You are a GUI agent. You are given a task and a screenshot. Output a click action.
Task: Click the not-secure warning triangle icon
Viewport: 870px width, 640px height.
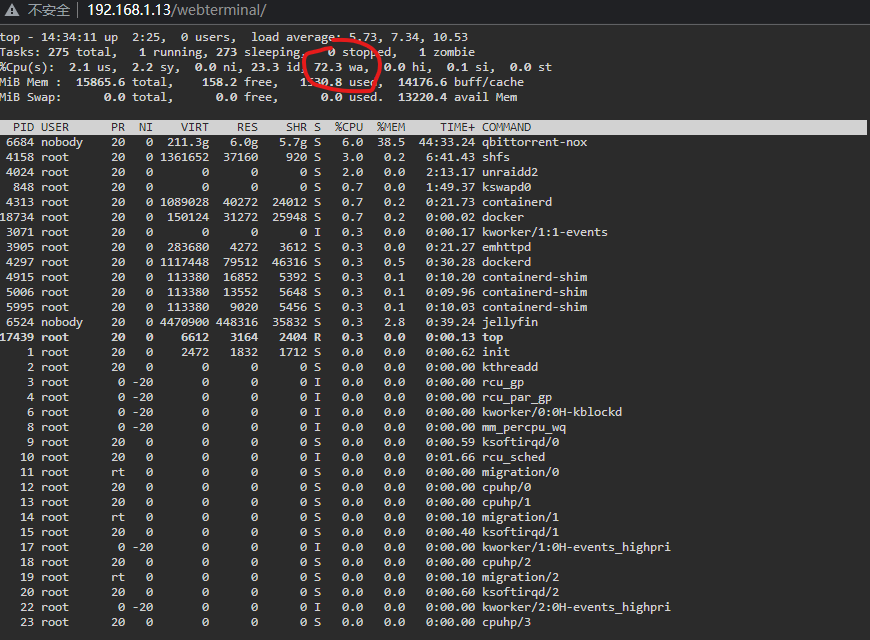[x=11, y=10]
